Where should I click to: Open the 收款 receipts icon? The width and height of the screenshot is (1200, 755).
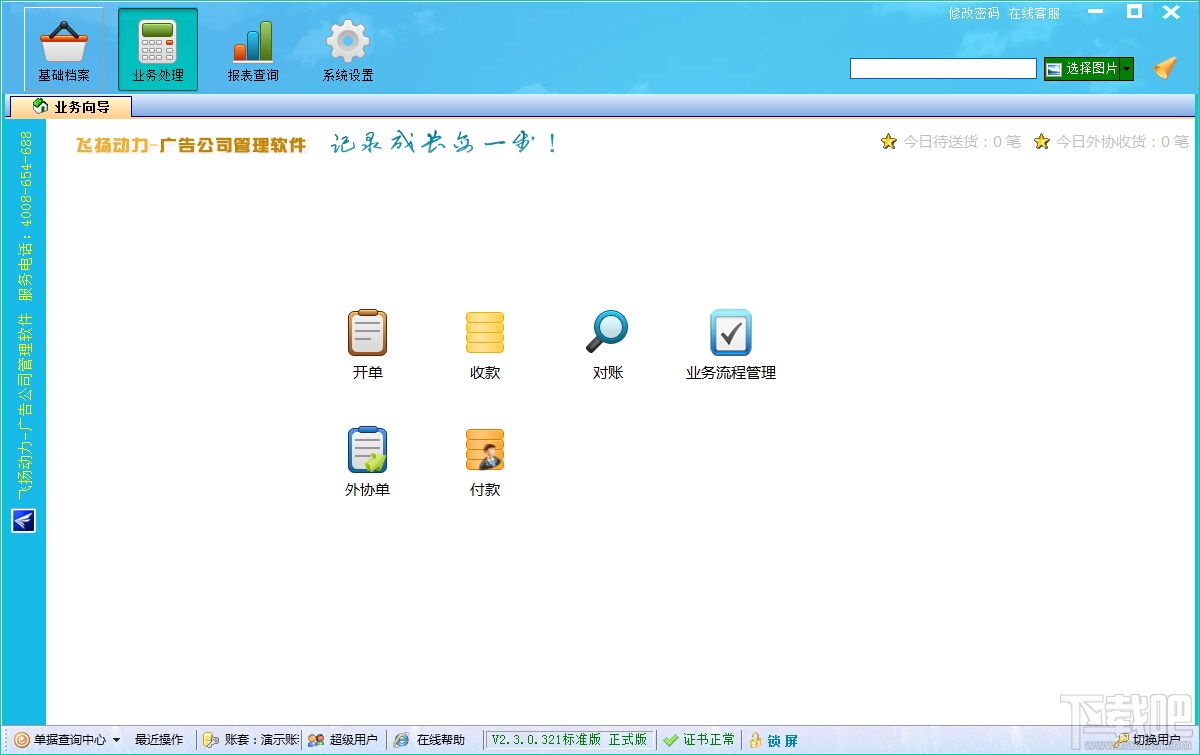pos(485,333)
